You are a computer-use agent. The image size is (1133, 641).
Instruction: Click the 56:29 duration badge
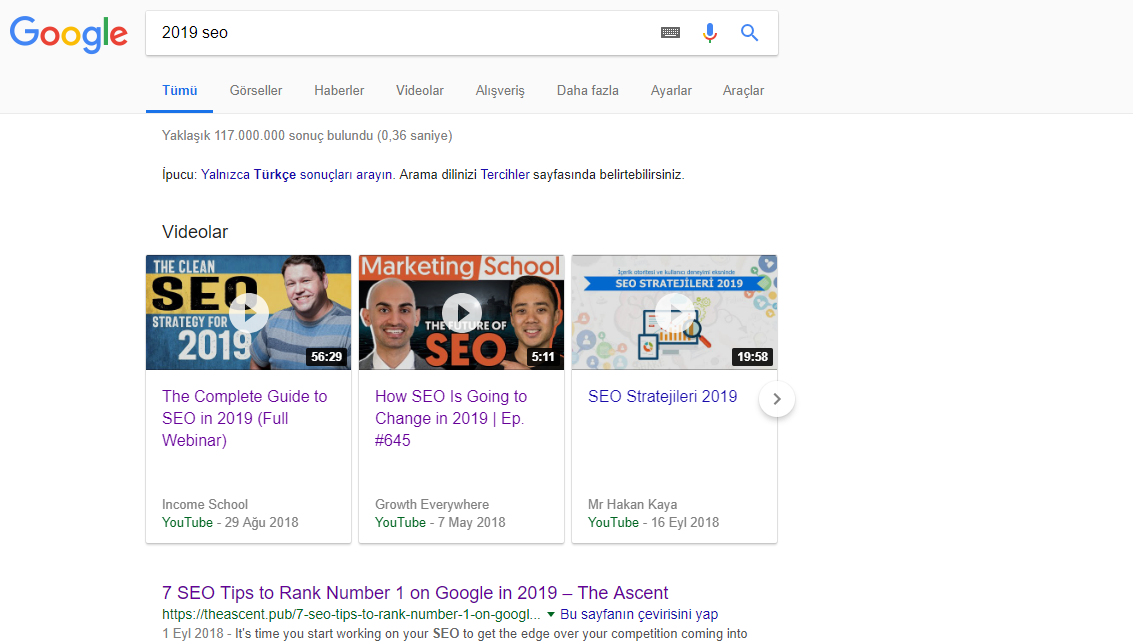[x=327, y=356]
